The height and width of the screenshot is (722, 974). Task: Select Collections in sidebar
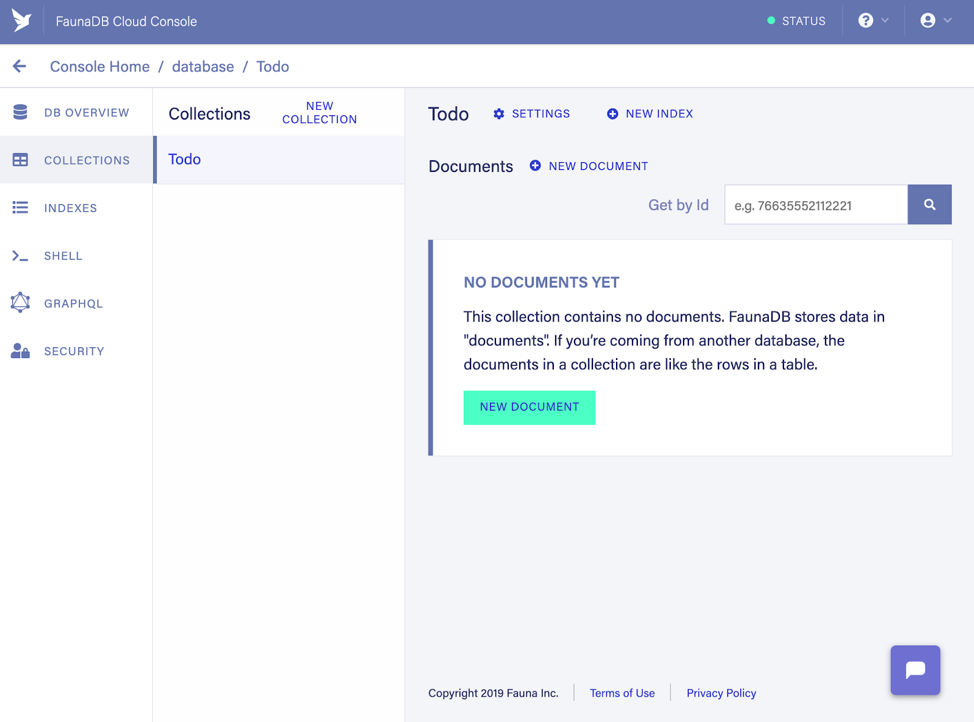click(76, 160)
